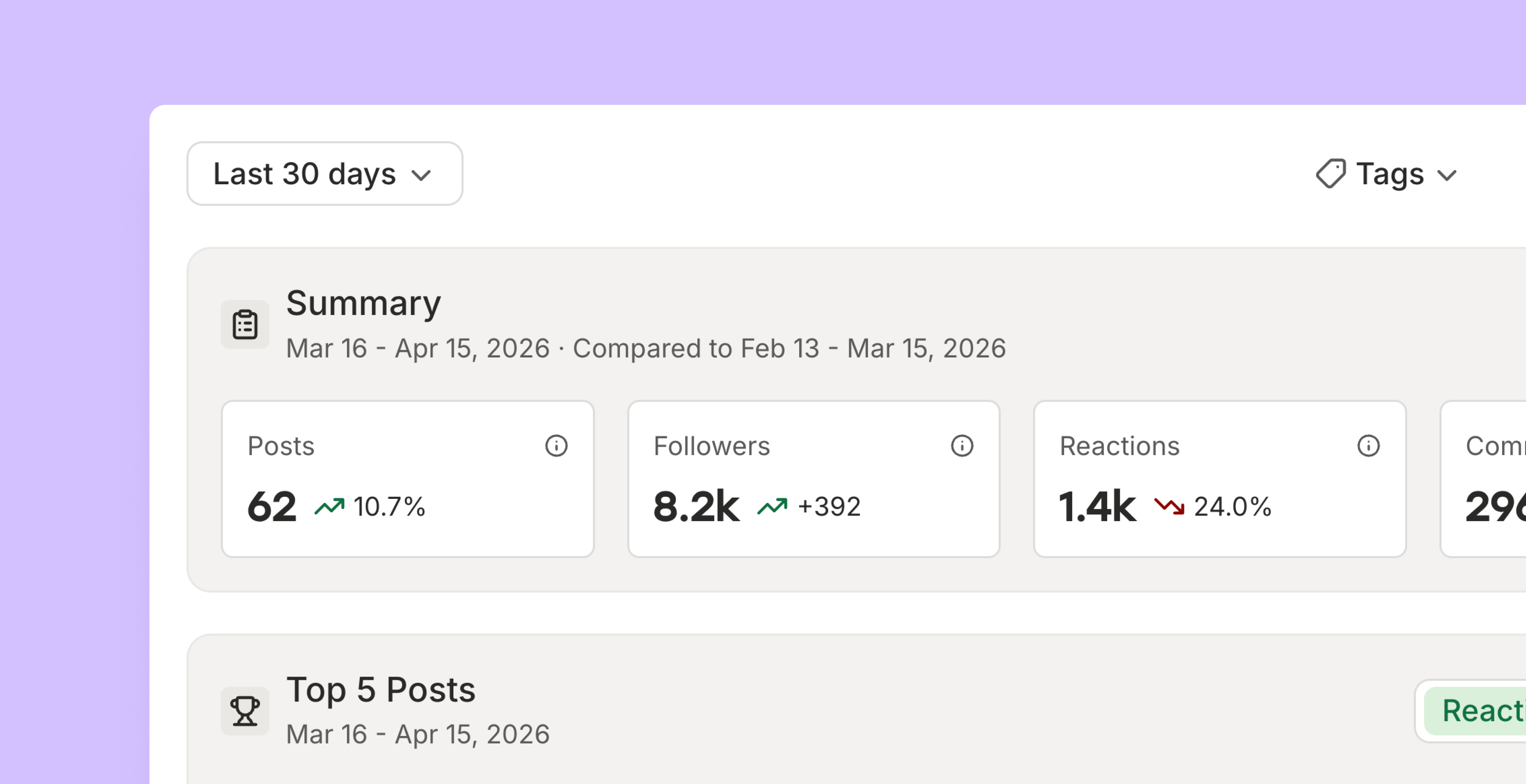Expand the Tags filter dropdown
Screen dimensions: 1526x784
tap(1386, 174)
